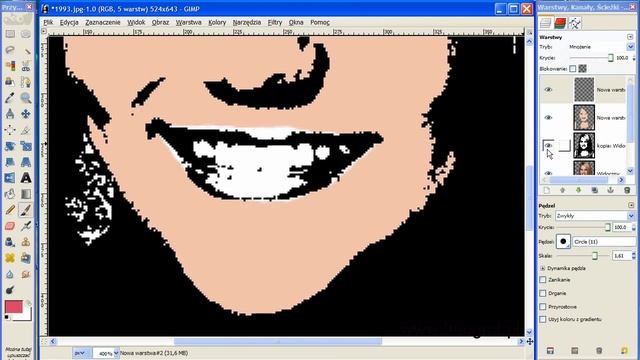640x360 pixels.
Task: Duplicate the selected layer
Action: (595, 190)
